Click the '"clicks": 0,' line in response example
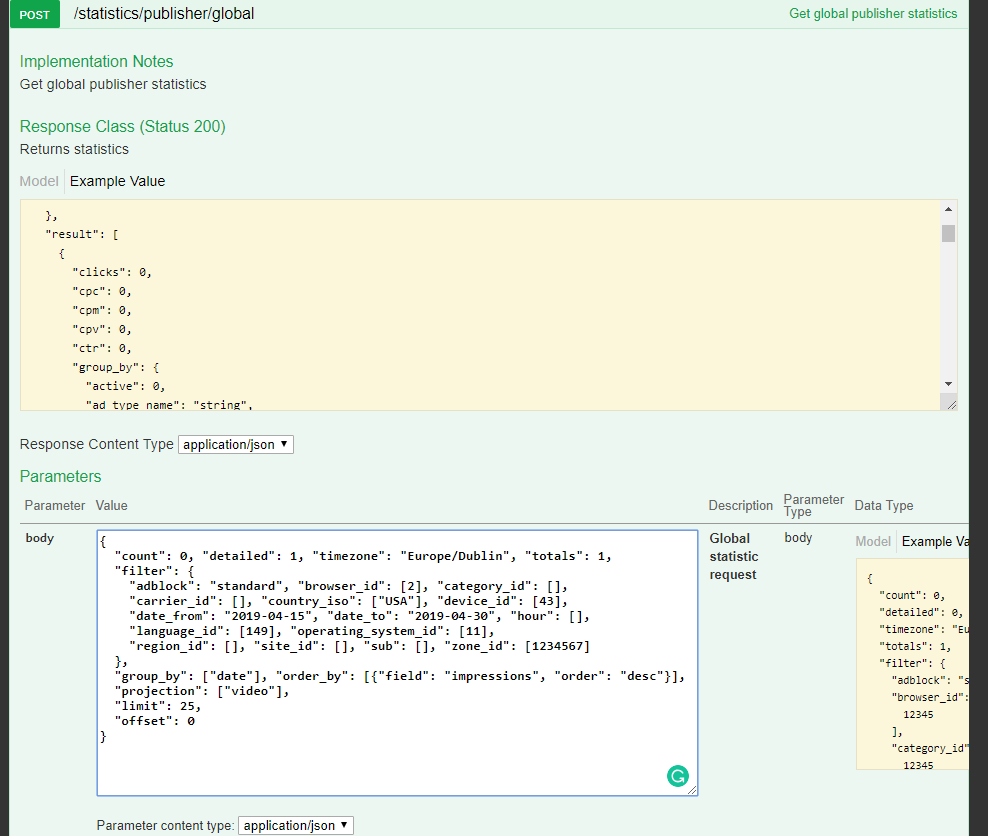This screenshot has width=988, height=836. point(112,272)
